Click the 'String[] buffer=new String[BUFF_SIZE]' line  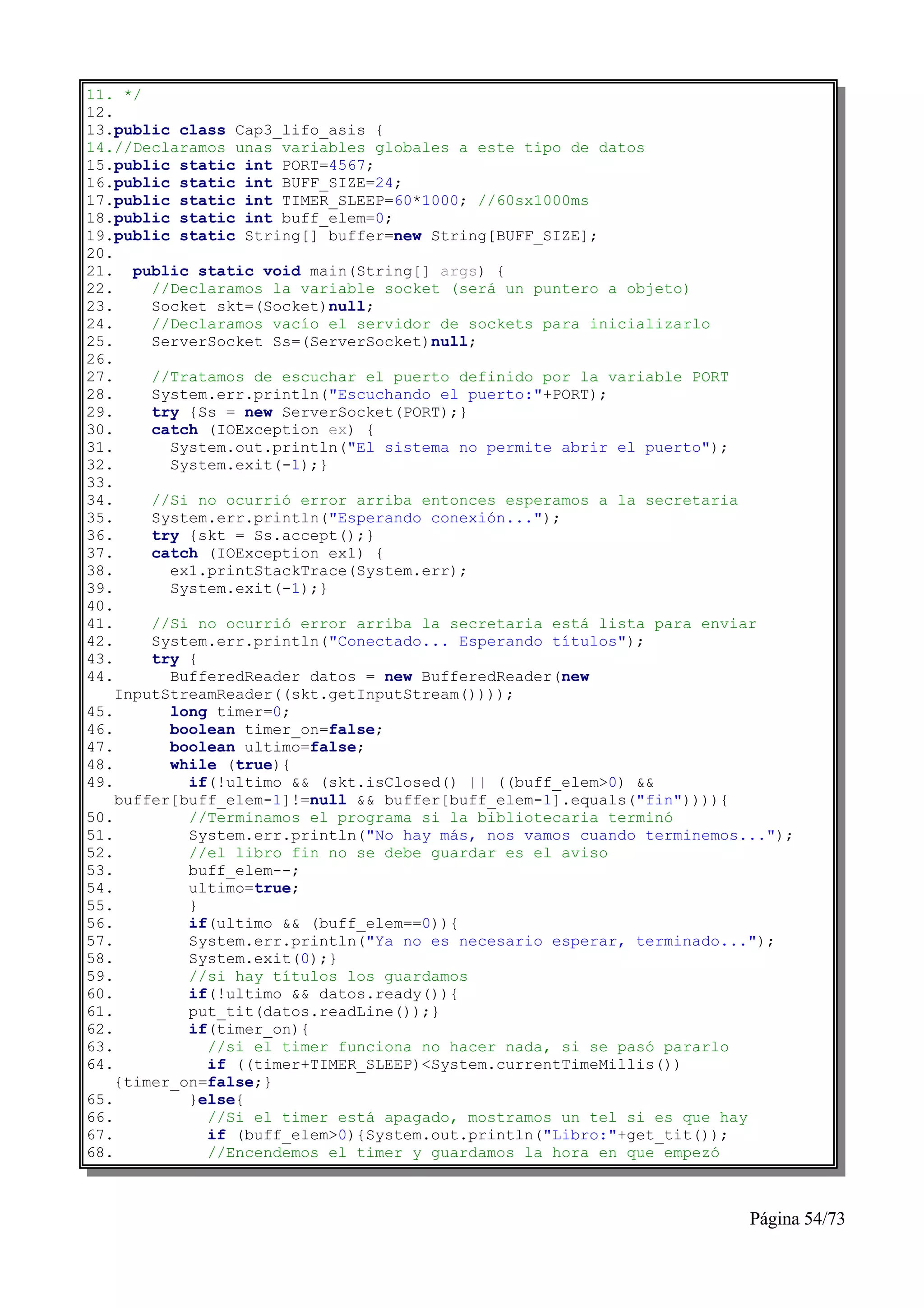(355, 237)
